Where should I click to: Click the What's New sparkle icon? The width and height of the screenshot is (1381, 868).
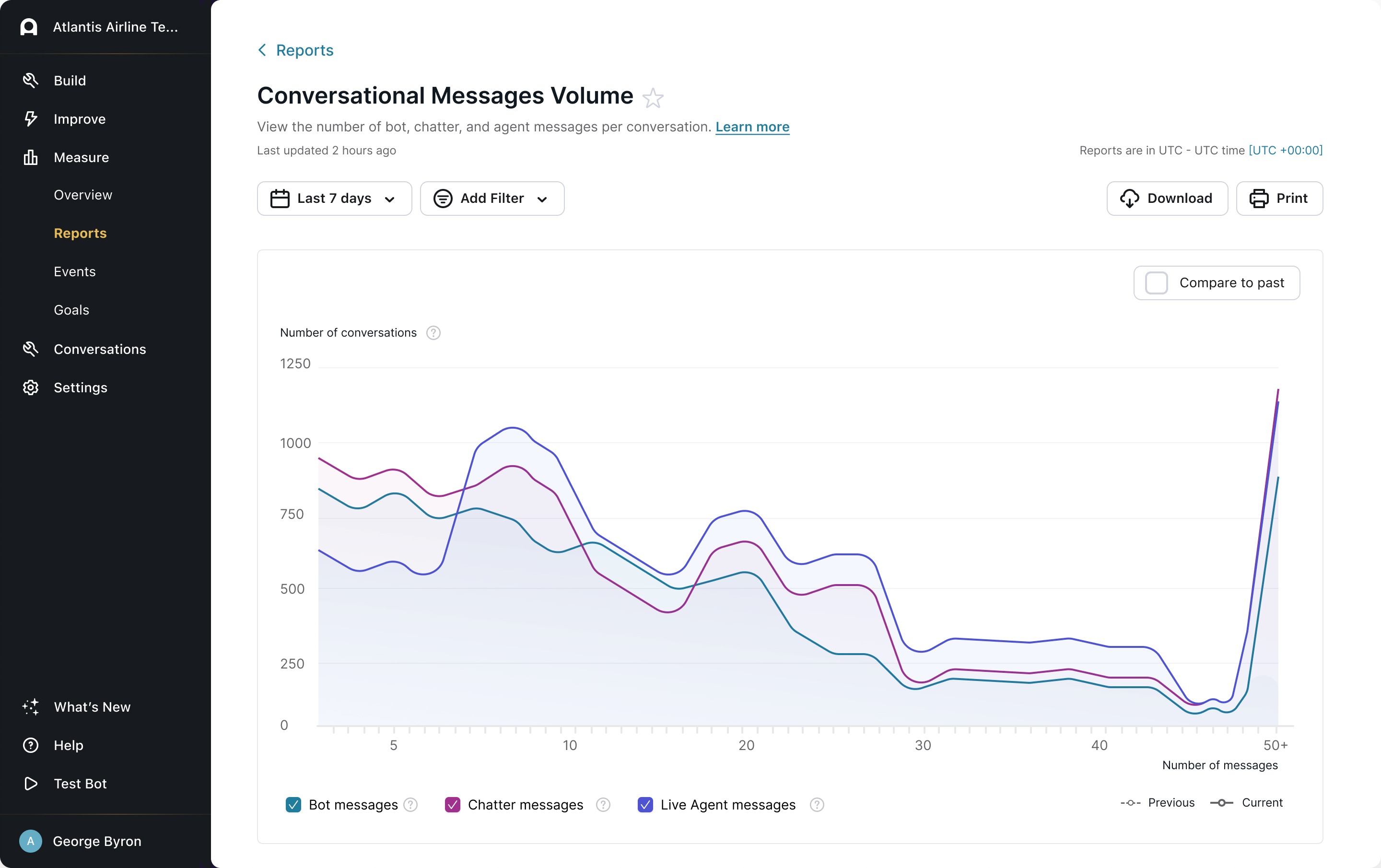[x=30, y=707]
